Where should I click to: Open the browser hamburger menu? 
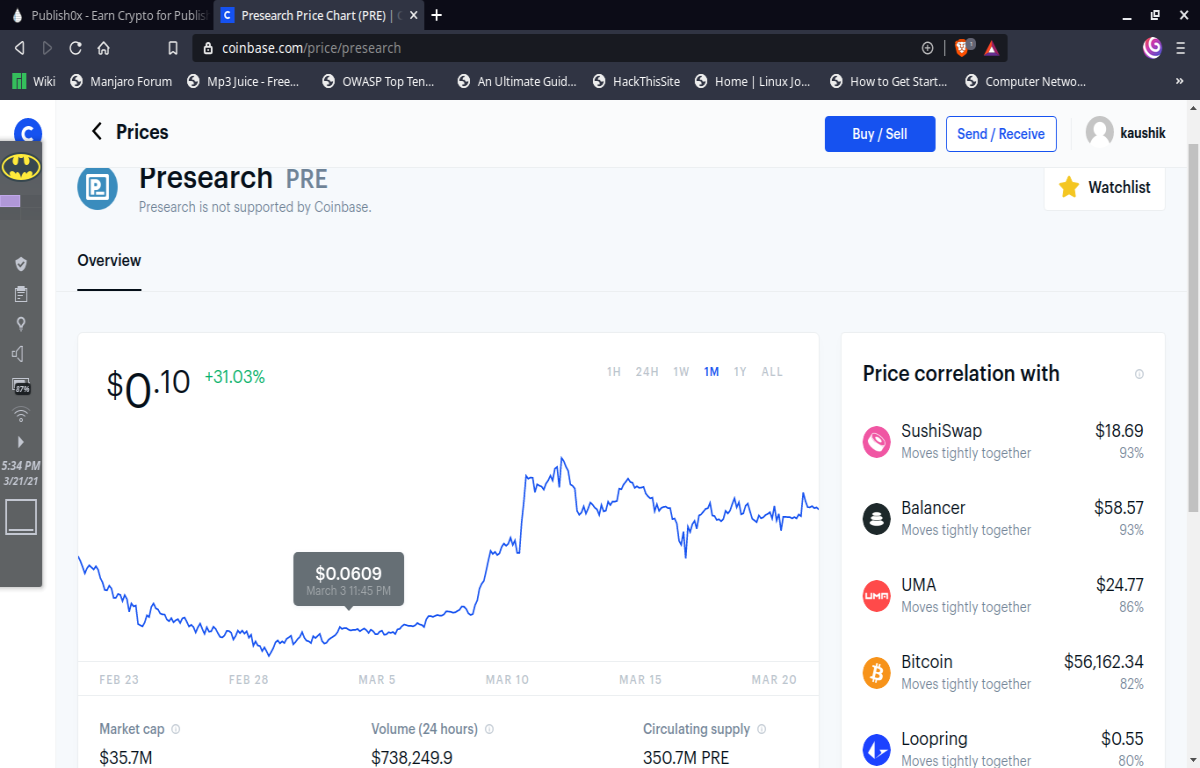click(x=1182, y=47)
